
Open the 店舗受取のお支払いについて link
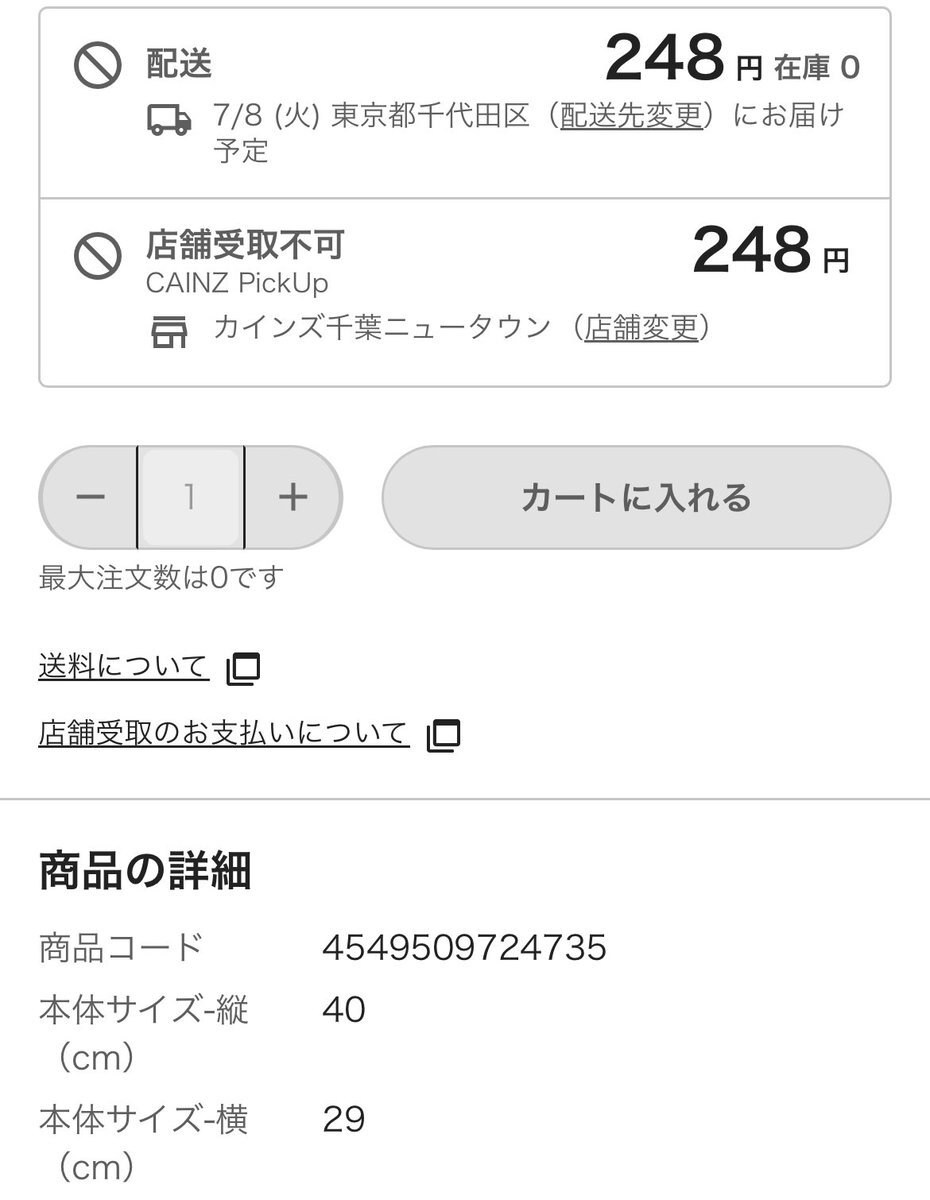224,733
